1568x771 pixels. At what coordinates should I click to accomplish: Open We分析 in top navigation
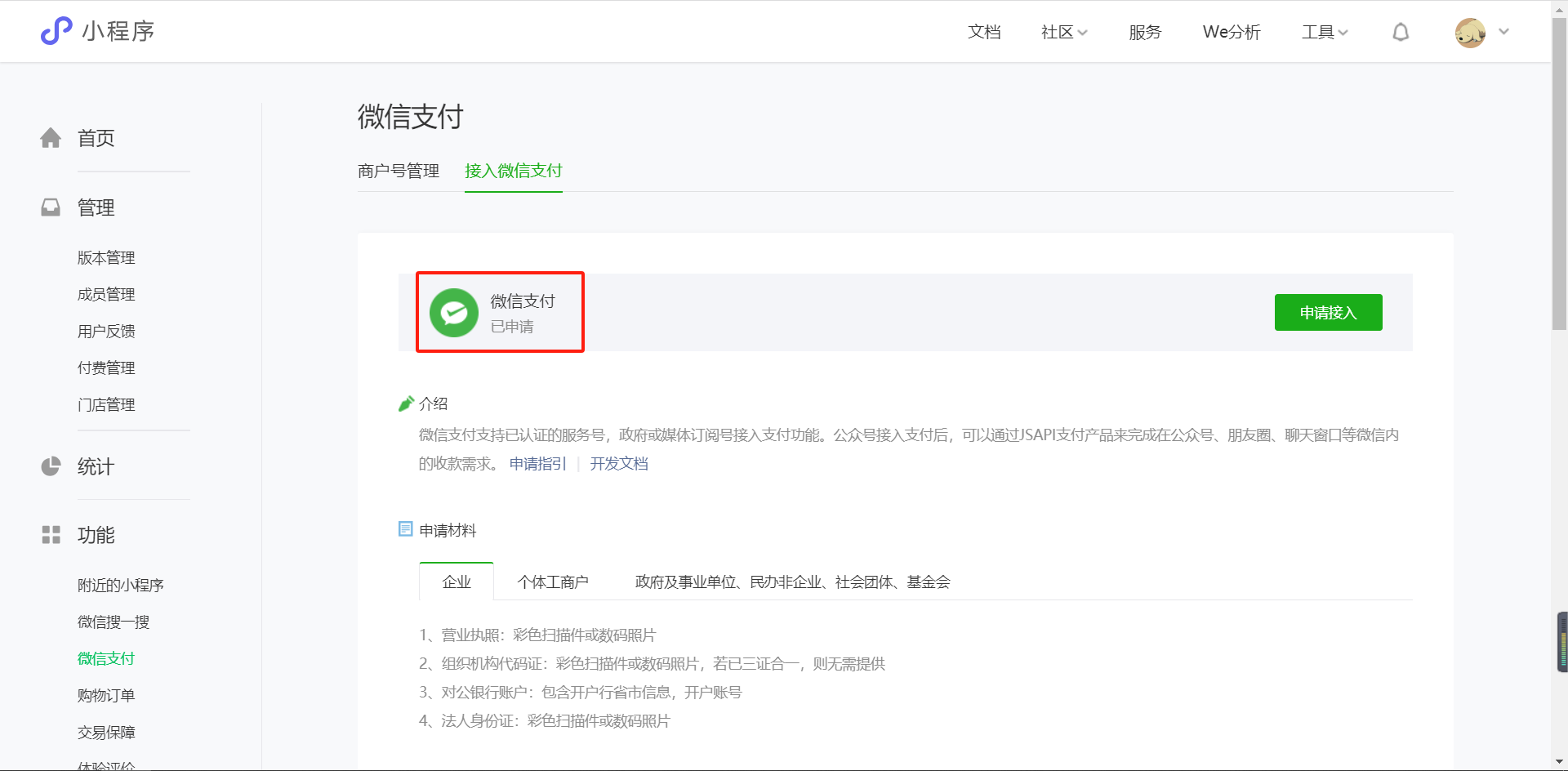point(1232,32)
